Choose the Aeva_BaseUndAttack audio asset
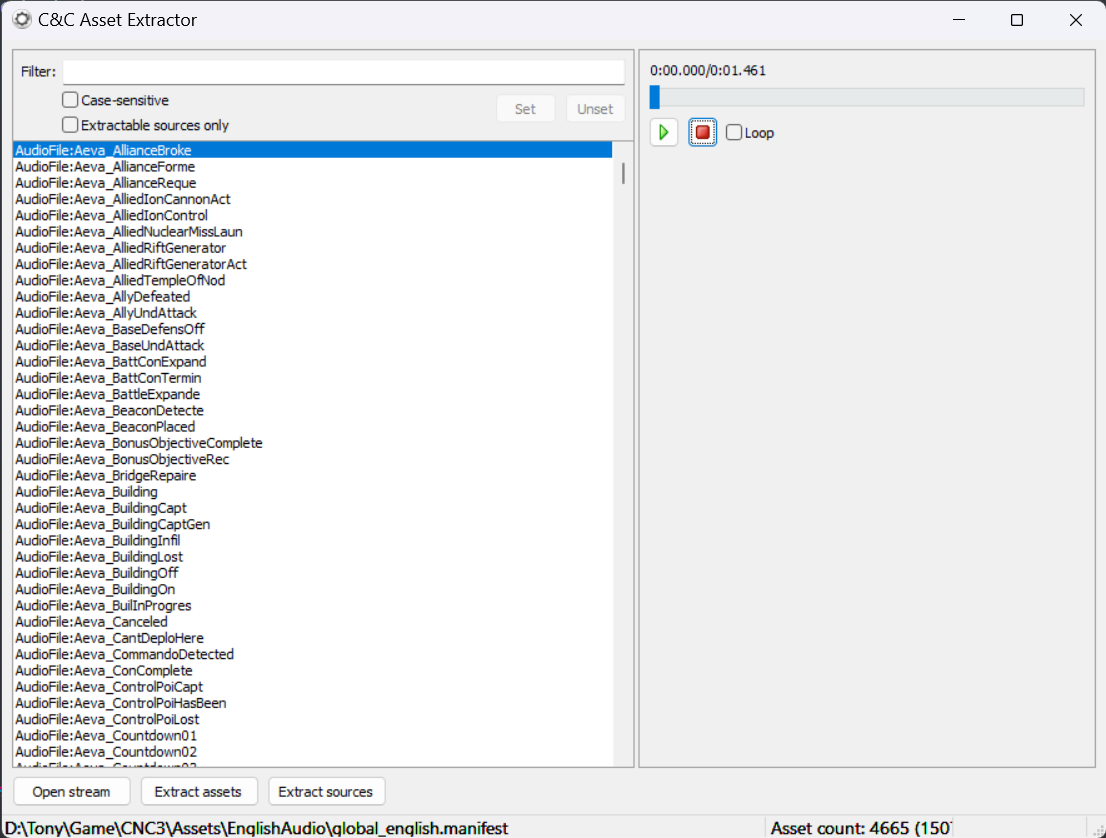1106x838 pixels. pos(110,345)
